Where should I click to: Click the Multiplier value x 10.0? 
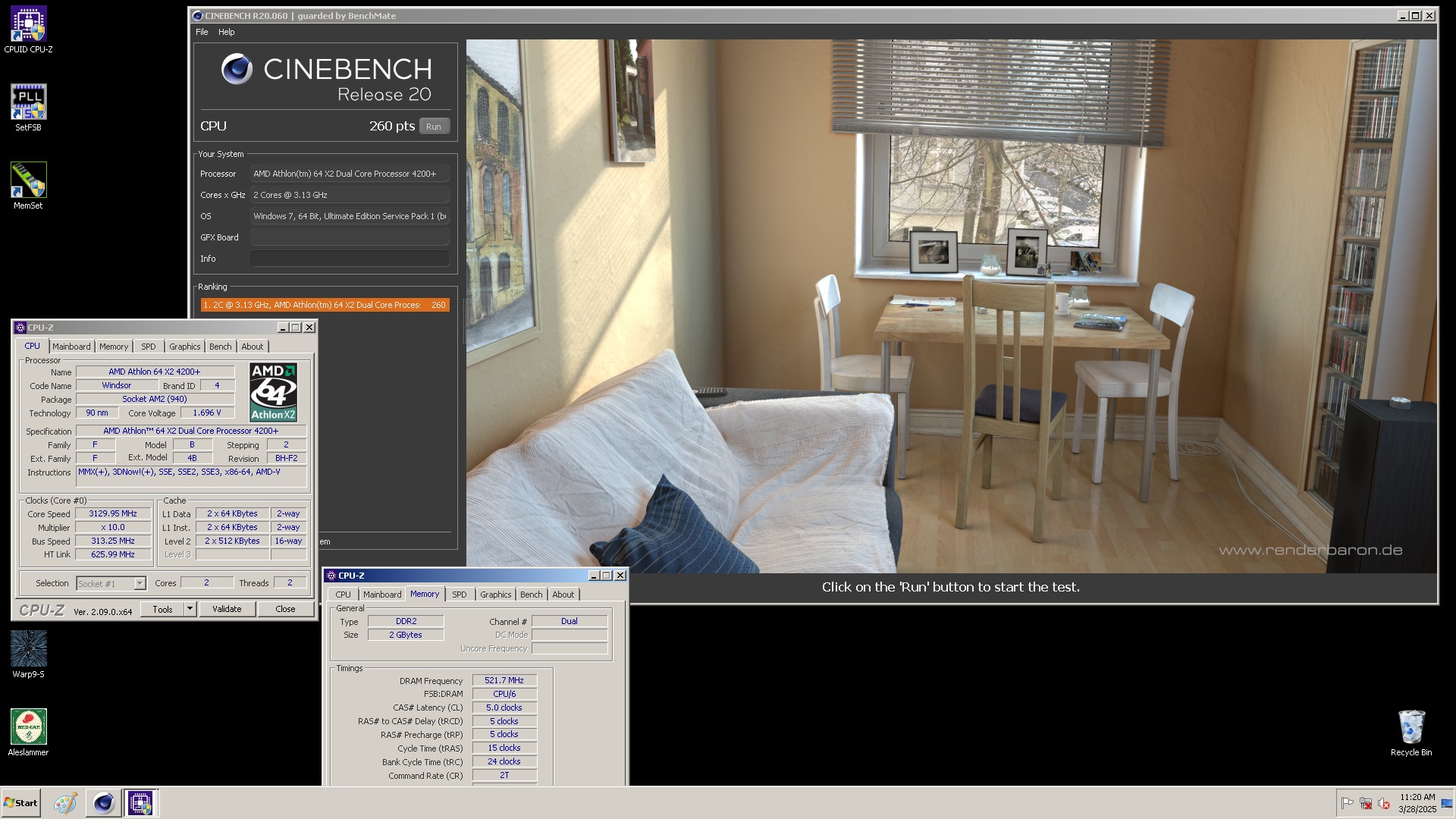113,527
